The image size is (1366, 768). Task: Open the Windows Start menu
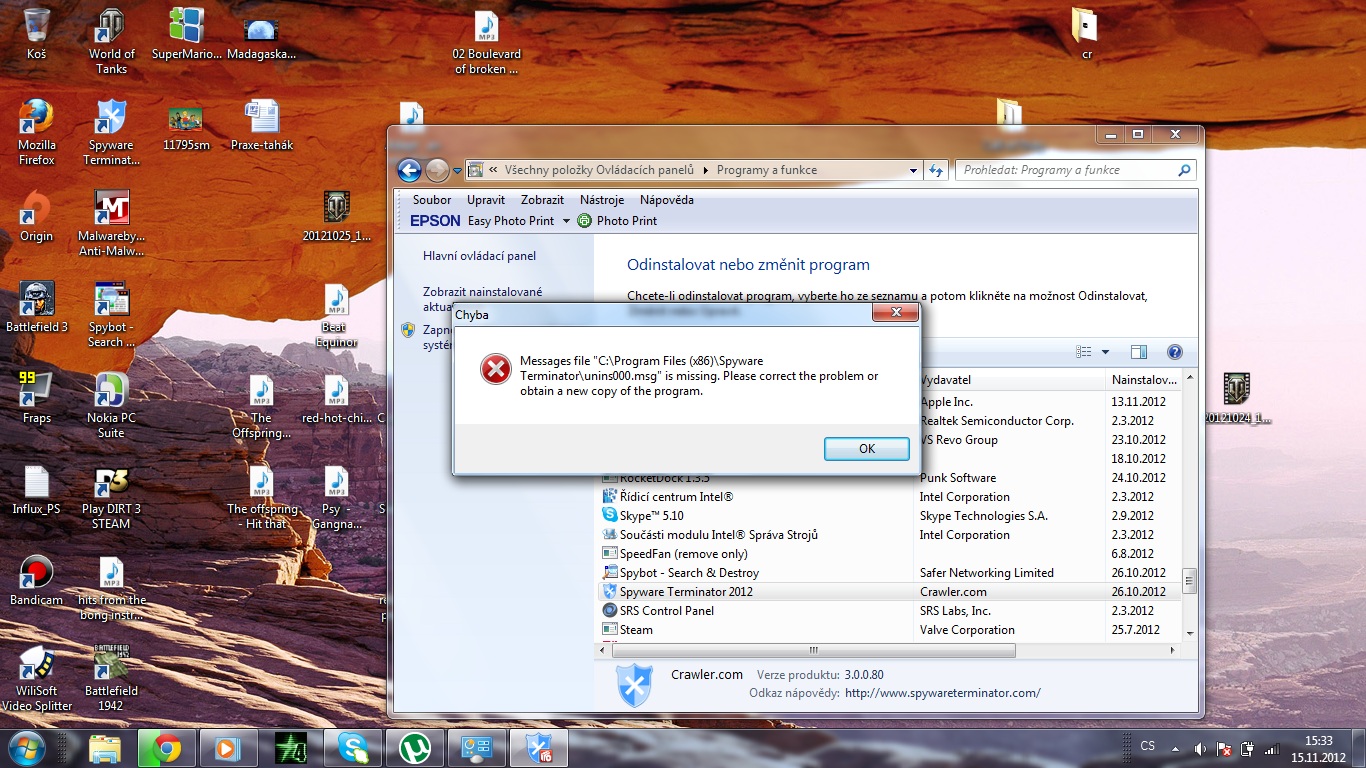(27, 748)
